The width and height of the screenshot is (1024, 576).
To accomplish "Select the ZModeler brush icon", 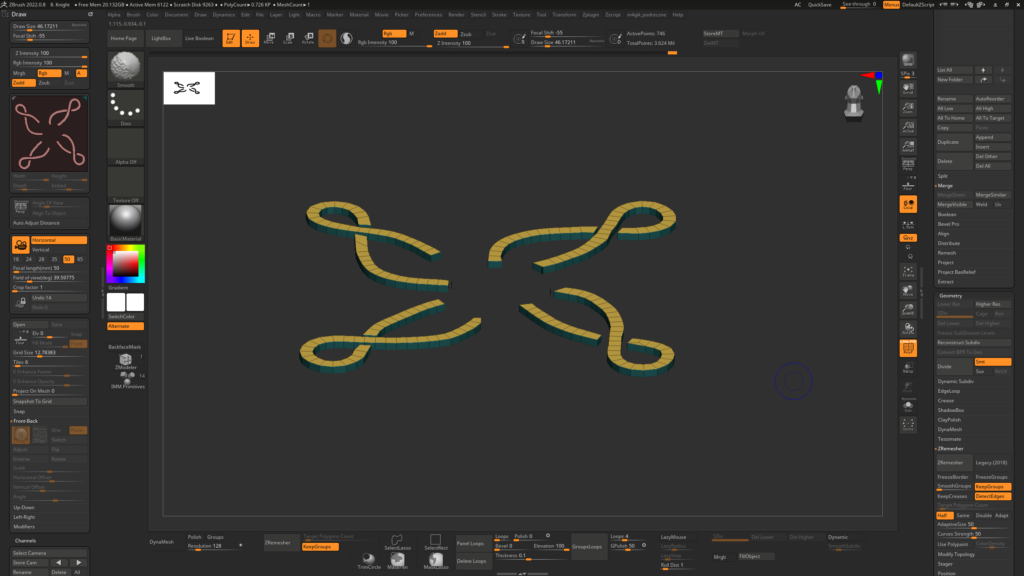I will tap(126, 361).
